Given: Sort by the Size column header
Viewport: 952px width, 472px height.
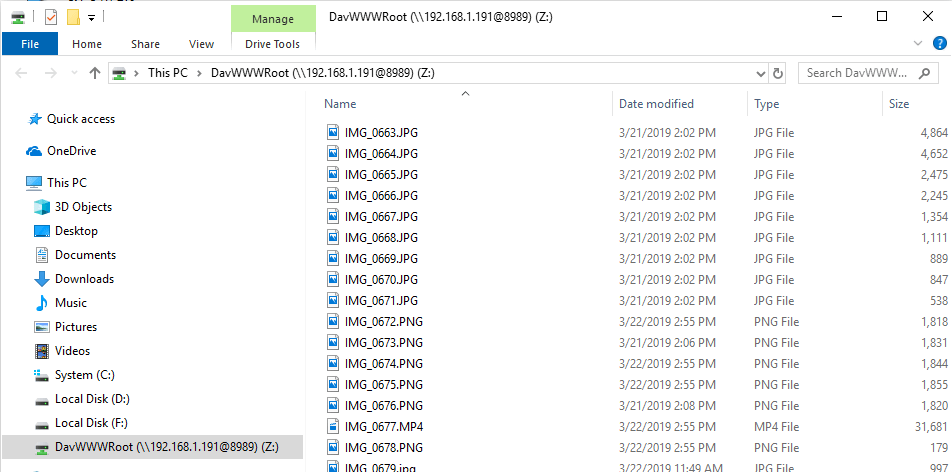Looking at the screenshot, I should [899, 104].
